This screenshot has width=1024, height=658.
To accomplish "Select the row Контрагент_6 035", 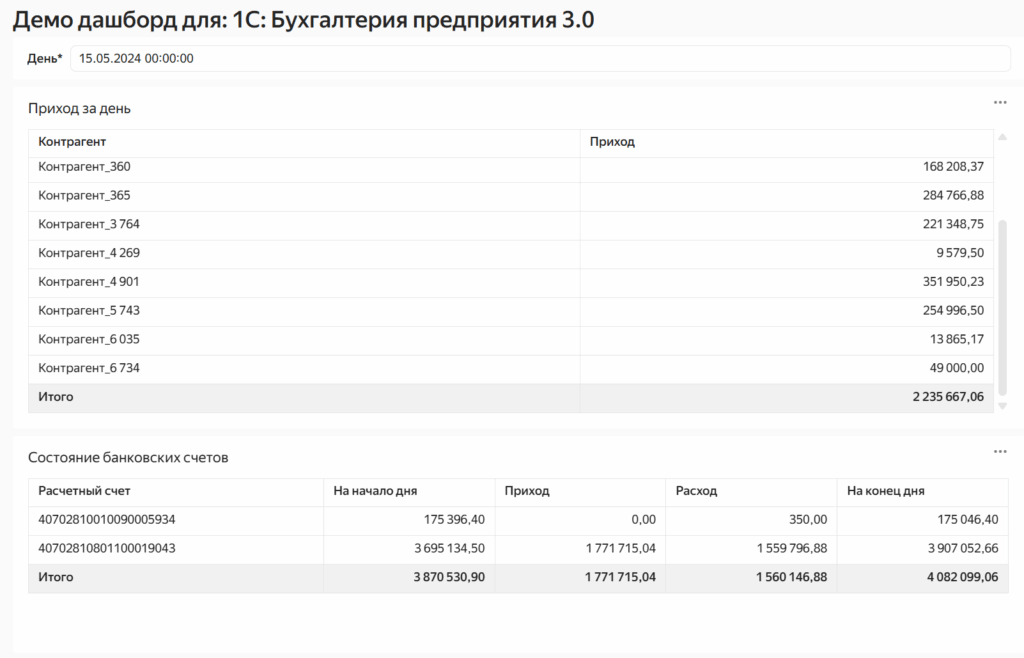I will coord(511,339).
